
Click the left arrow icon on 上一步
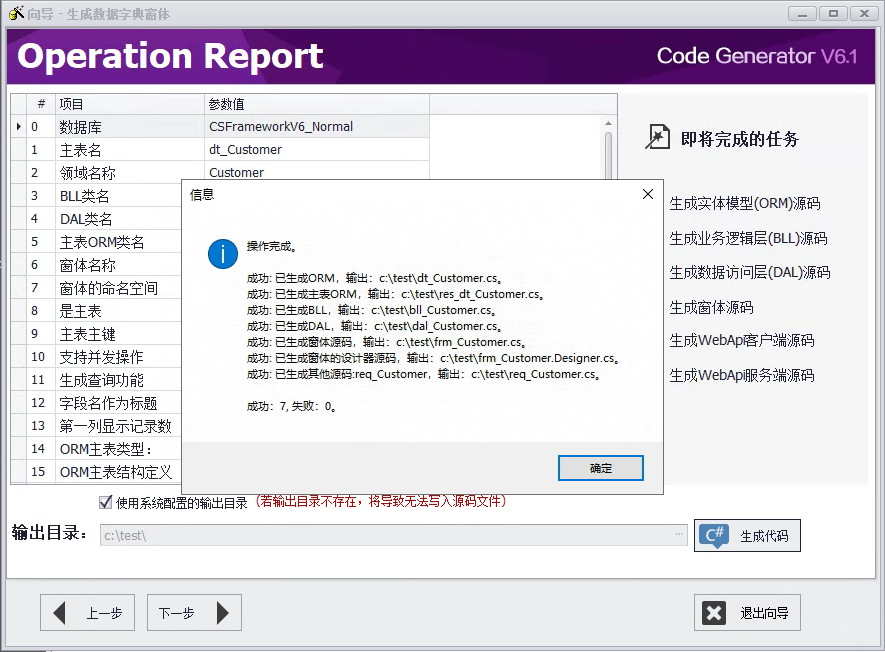59,612
